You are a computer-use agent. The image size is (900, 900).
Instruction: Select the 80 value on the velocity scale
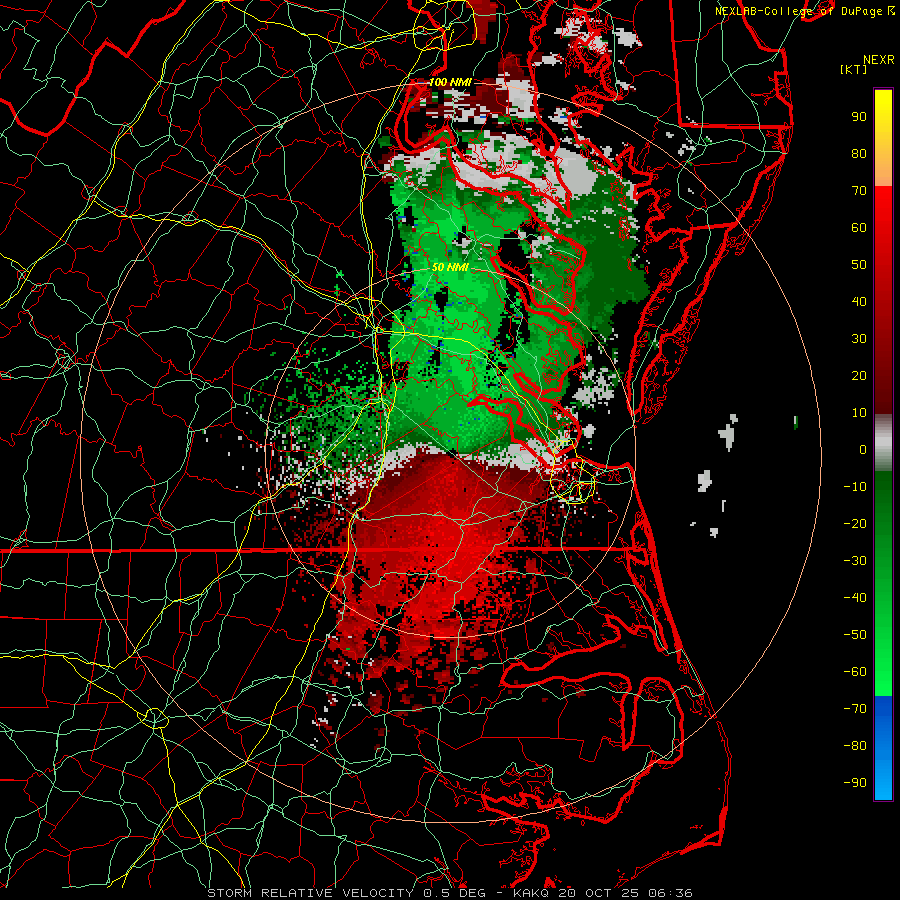(859, 153)
